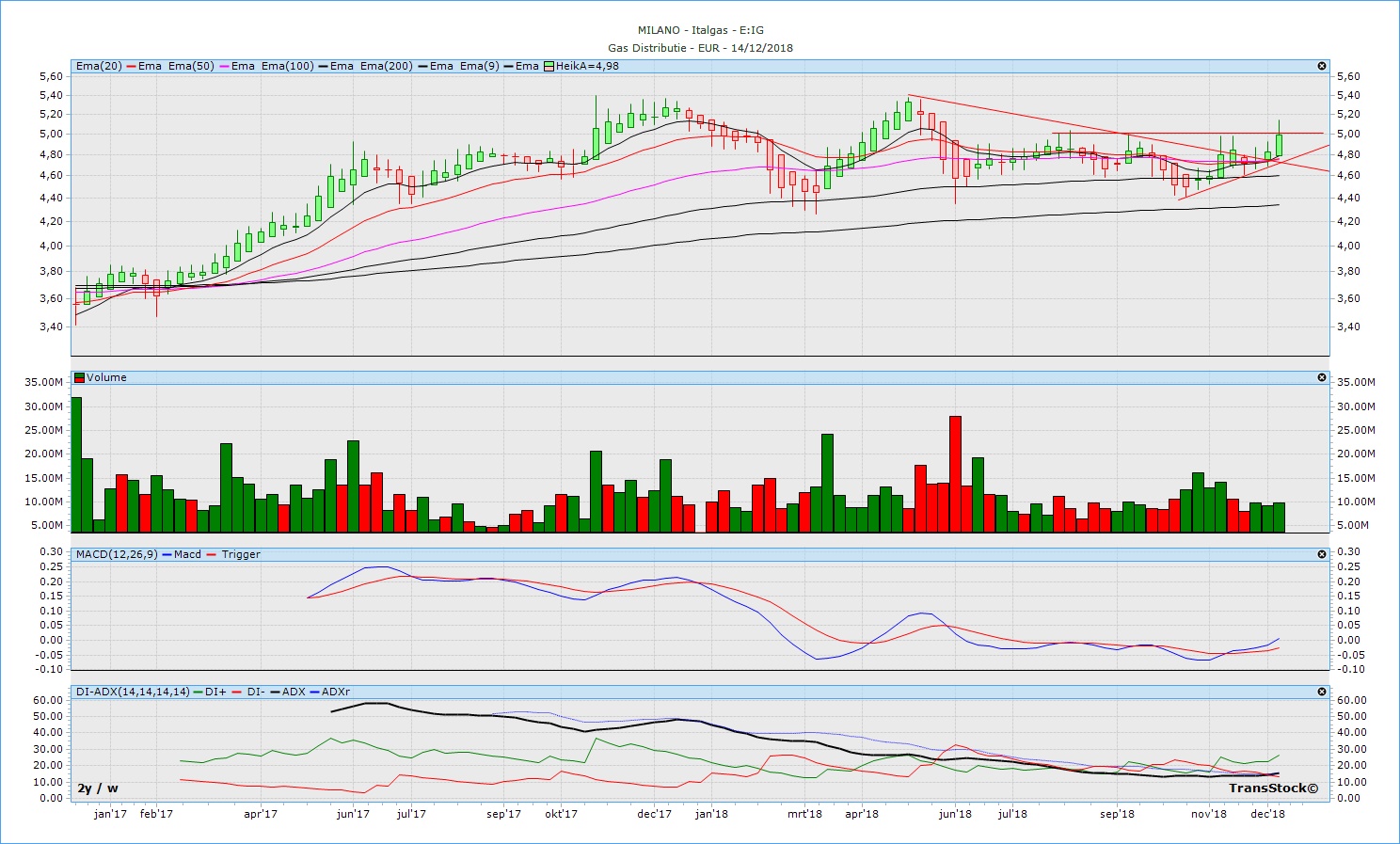Click -0.10 on the left MACD axis
This screenshot has width=1400, height=844.
49,670
